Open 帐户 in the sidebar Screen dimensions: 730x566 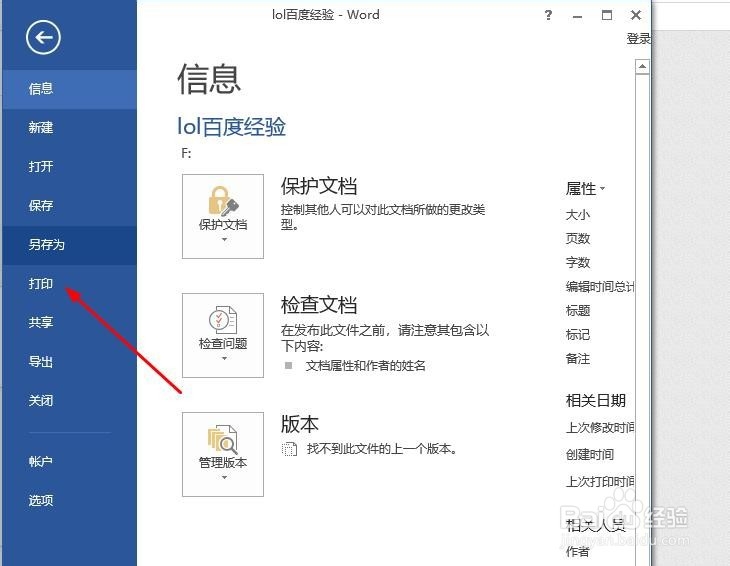point(69,462)
